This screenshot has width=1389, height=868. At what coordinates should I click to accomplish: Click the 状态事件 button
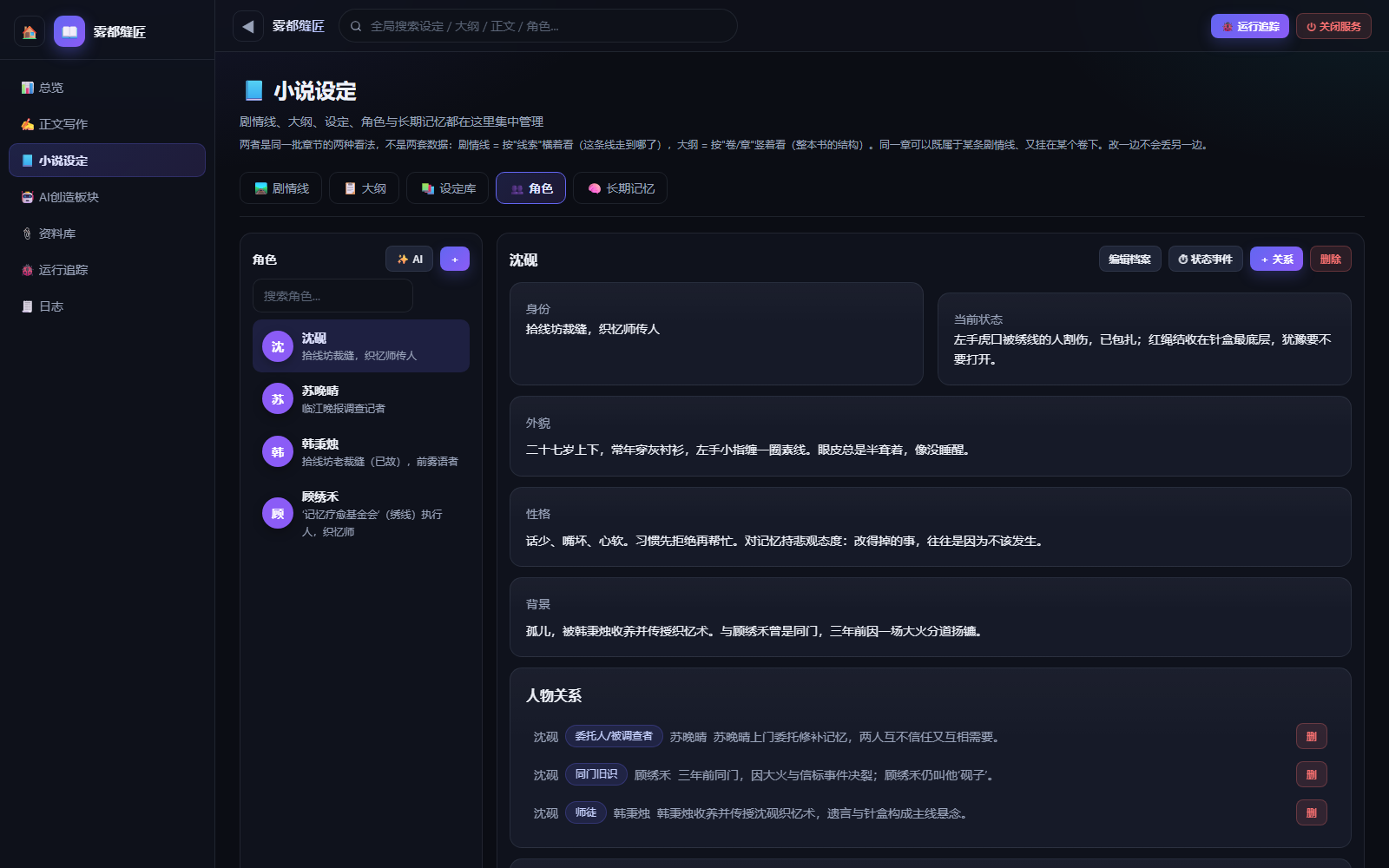1205,259
